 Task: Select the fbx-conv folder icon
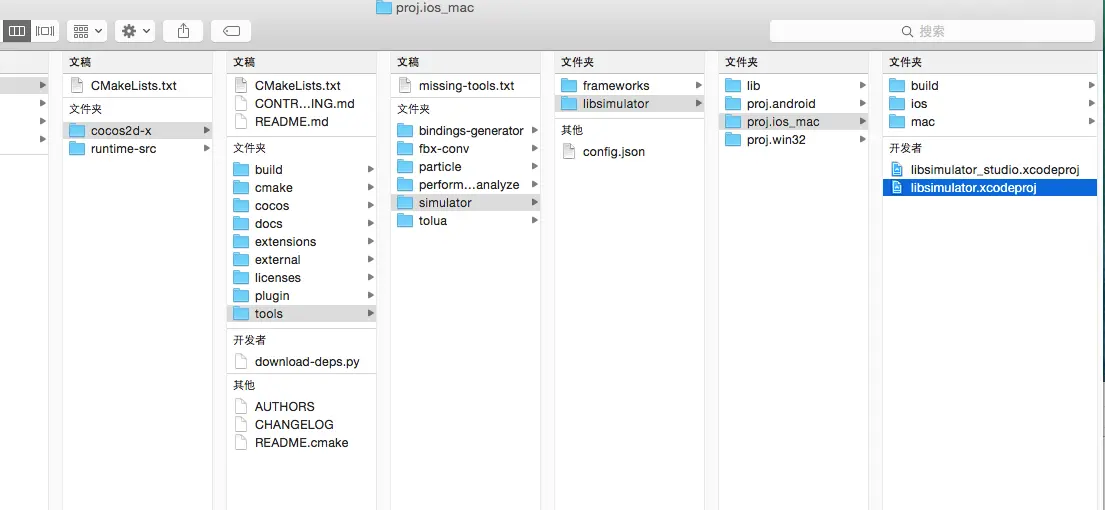click(x=405, y=149)
